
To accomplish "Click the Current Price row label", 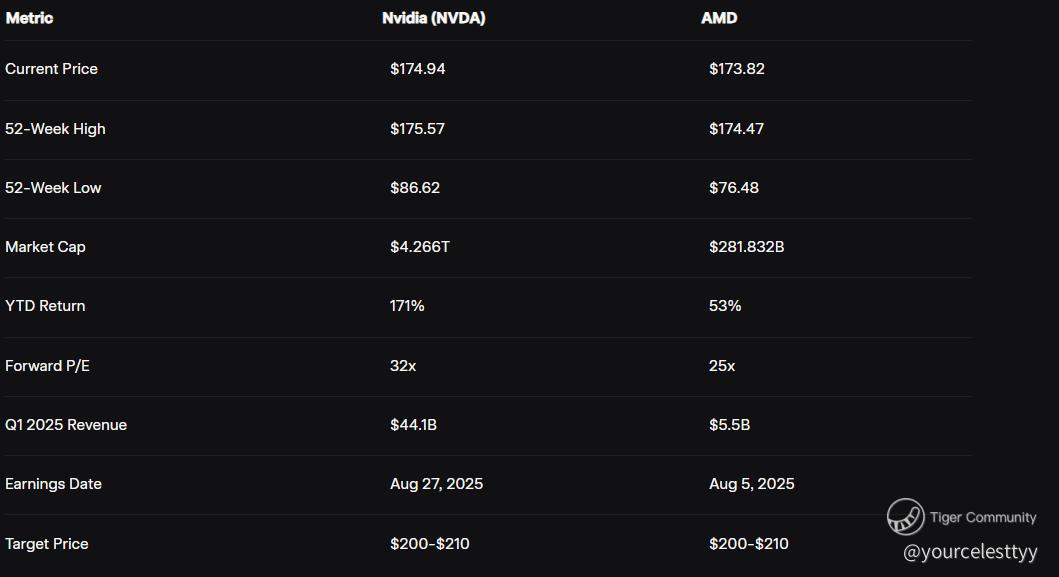I will point(51,69).
